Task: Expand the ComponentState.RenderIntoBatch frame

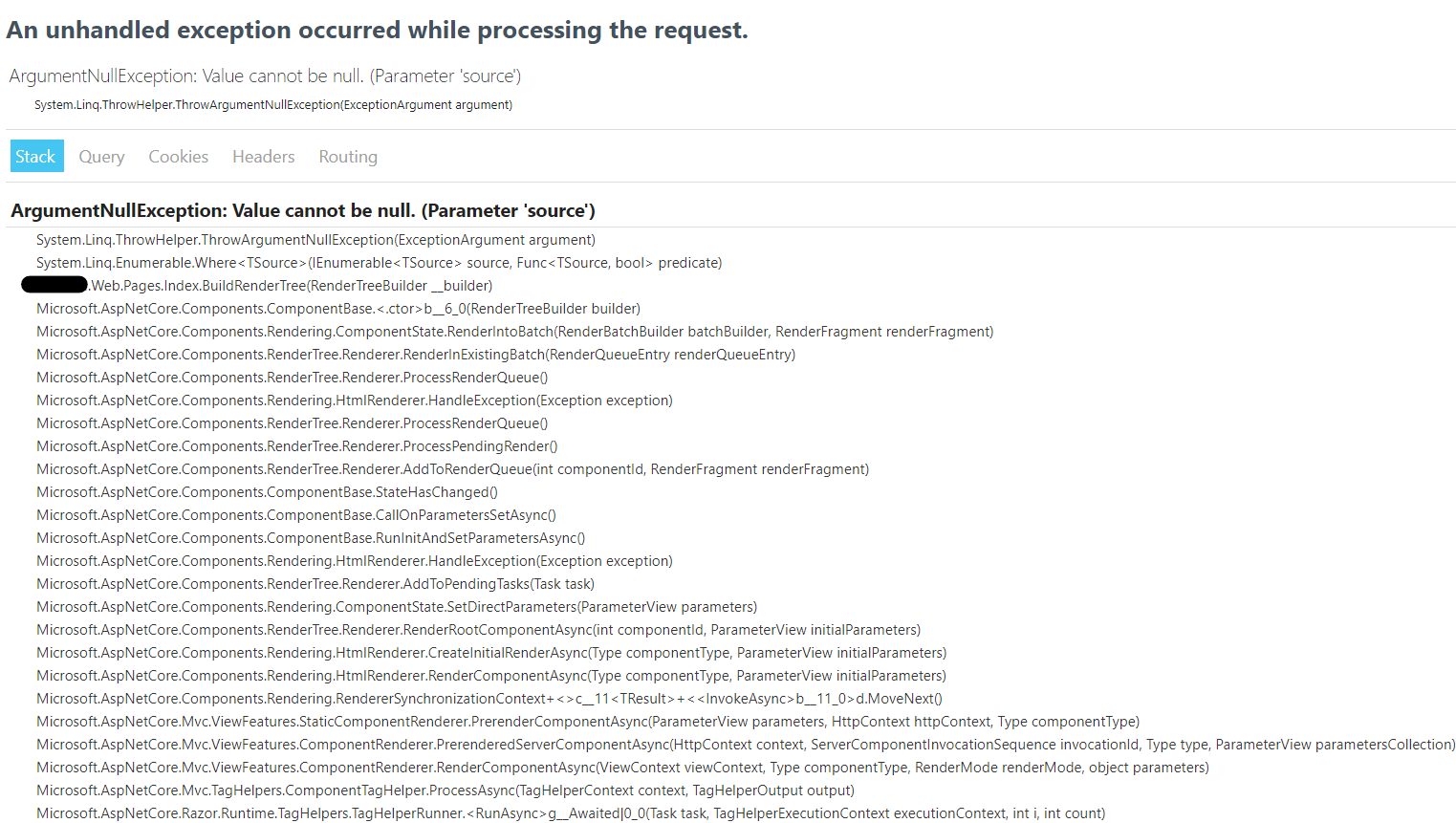Action: pos(516,331)
